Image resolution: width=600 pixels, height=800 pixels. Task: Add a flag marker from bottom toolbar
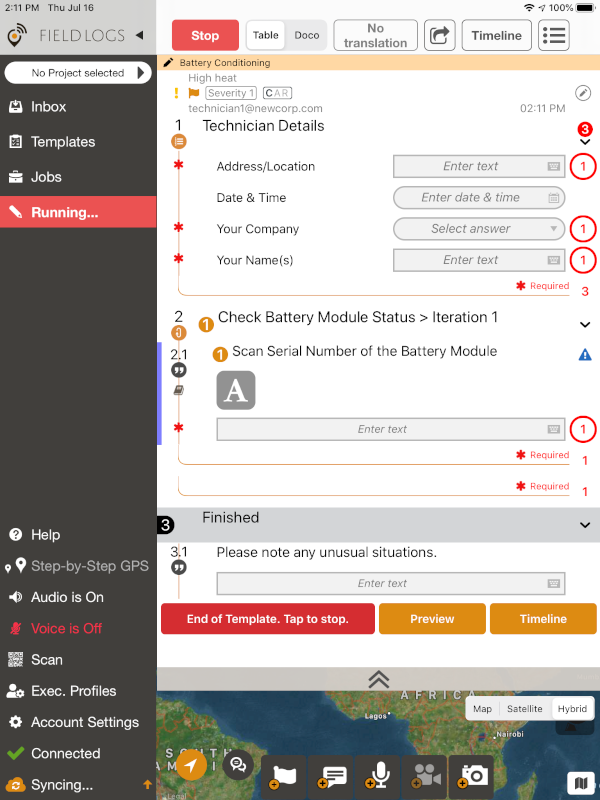pyautogui.click(x=284, y=775)
